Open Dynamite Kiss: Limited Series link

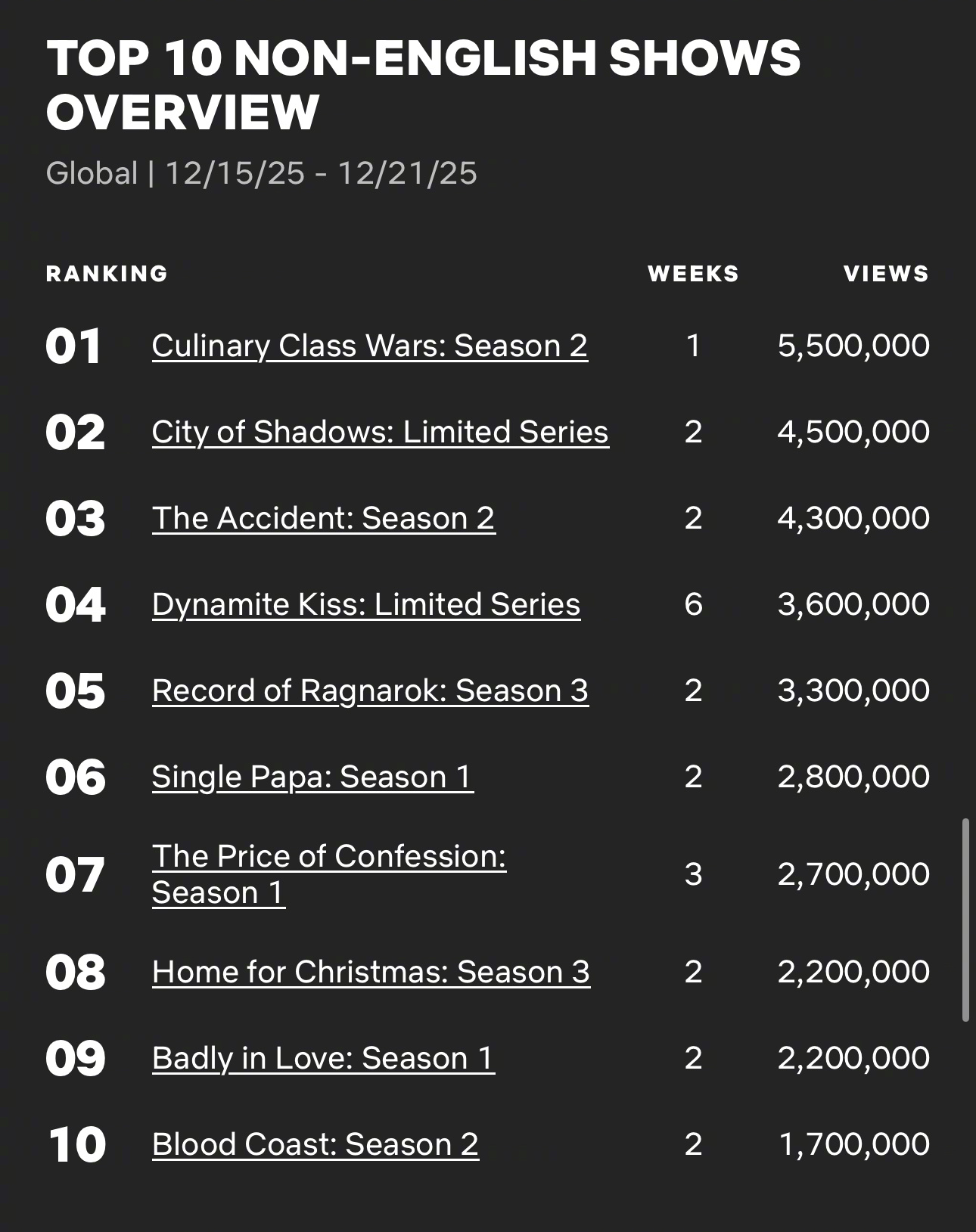pos(366,604)
